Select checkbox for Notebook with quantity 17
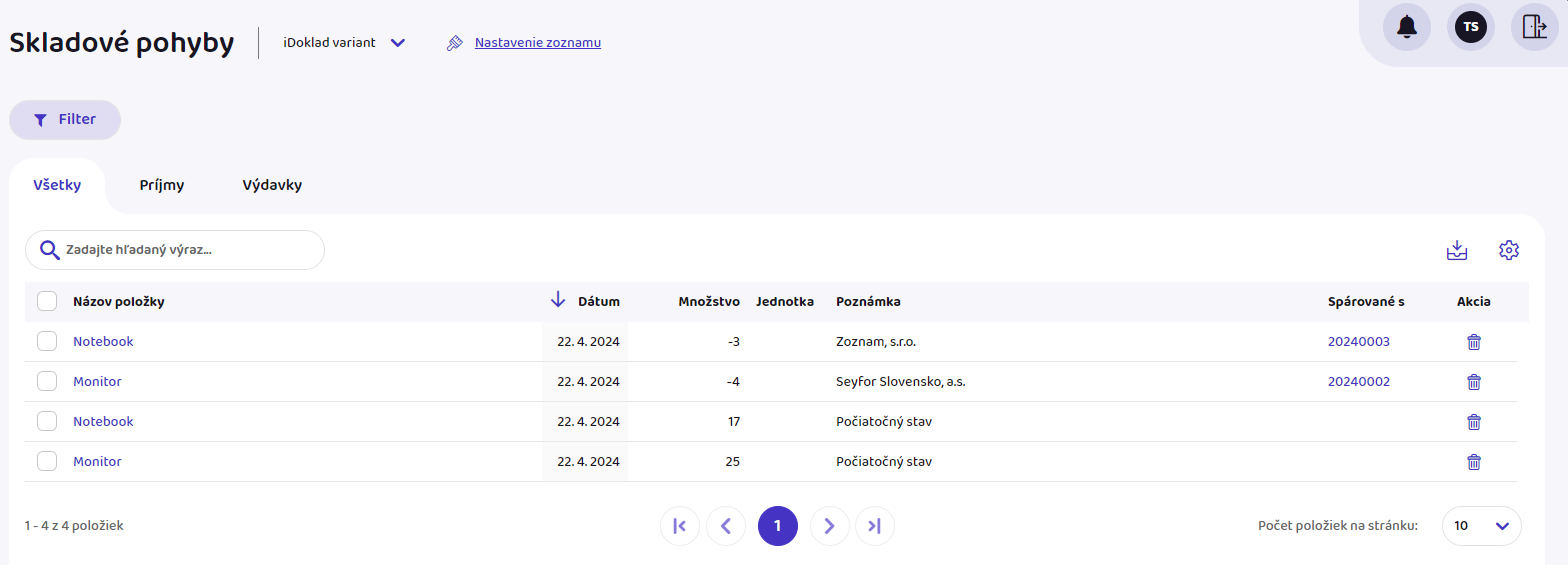1568x565 pixels. click(47, 422)
